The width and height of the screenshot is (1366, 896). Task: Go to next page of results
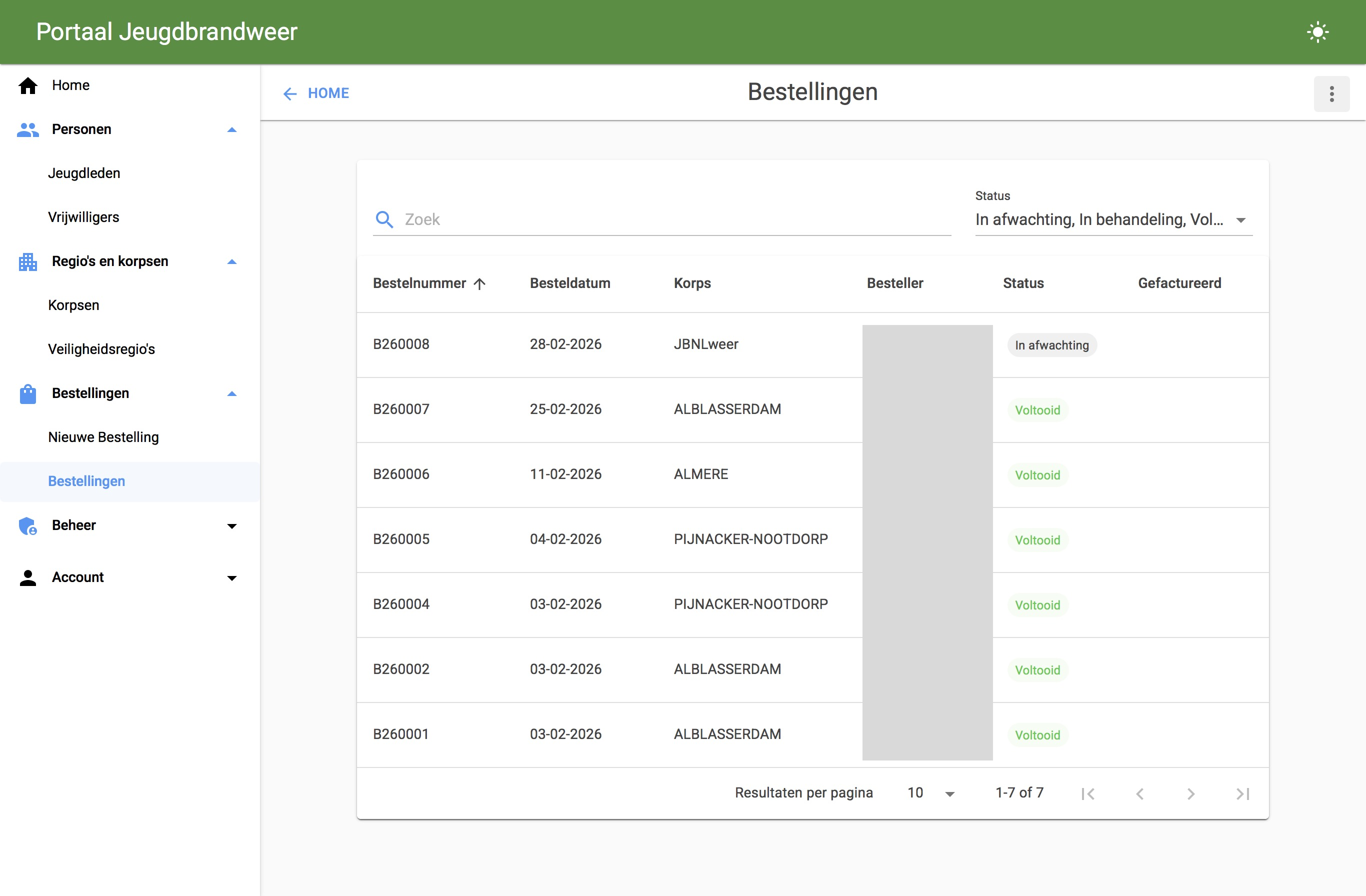pyautogui.click(x=1191, y=793)
